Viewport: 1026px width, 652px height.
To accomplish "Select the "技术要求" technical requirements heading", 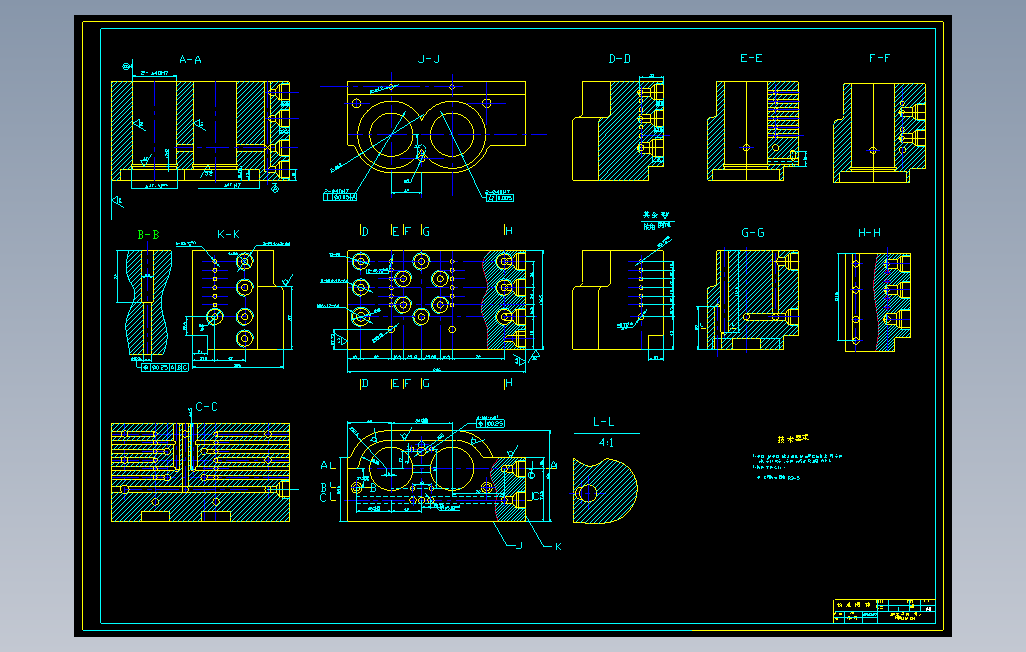I will (793, 439).
